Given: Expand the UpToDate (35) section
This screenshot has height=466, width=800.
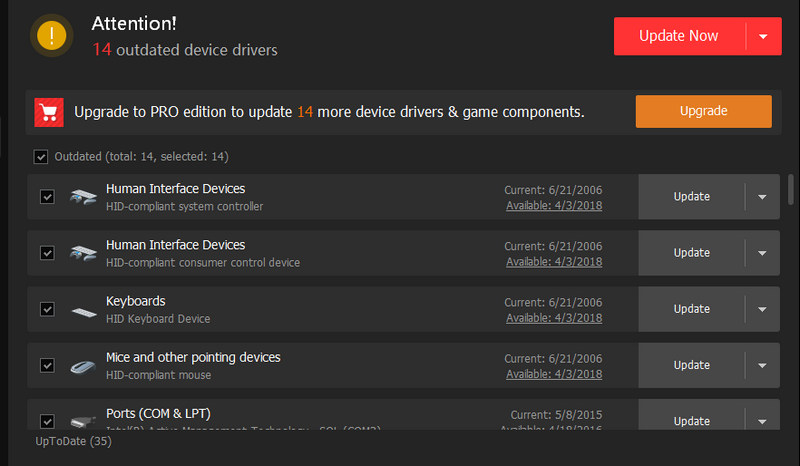Looking at the screenshot, I should 74,441.
